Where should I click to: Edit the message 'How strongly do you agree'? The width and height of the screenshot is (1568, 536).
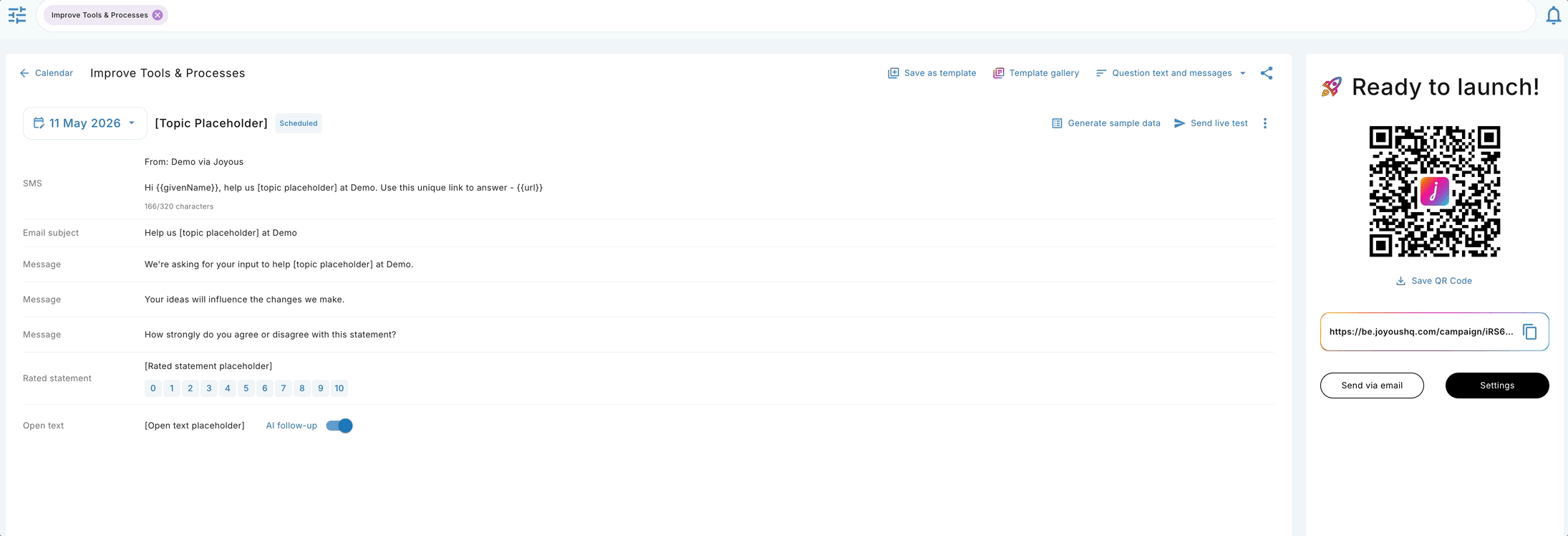(x=270, y=335)
